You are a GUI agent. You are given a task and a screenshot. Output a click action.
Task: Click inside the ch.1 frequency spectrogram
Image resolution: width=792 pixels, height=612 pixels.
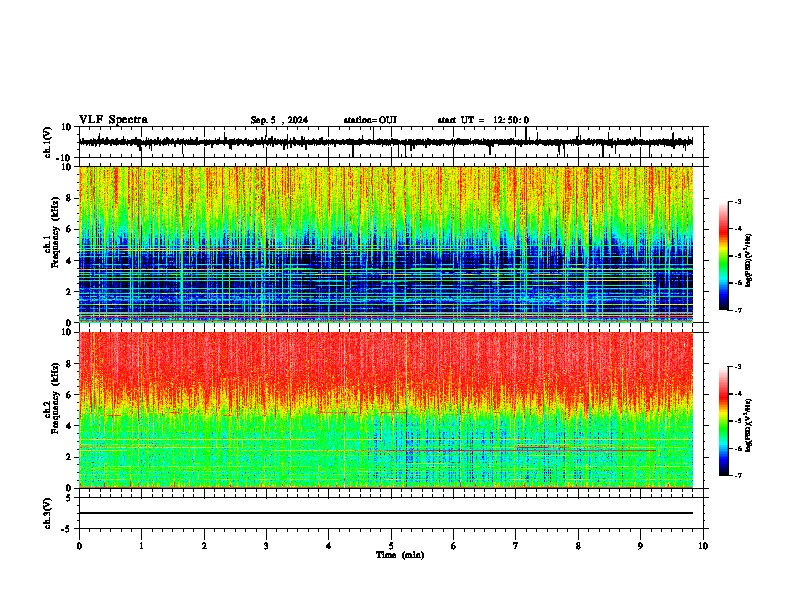click(x=386, y=244)
